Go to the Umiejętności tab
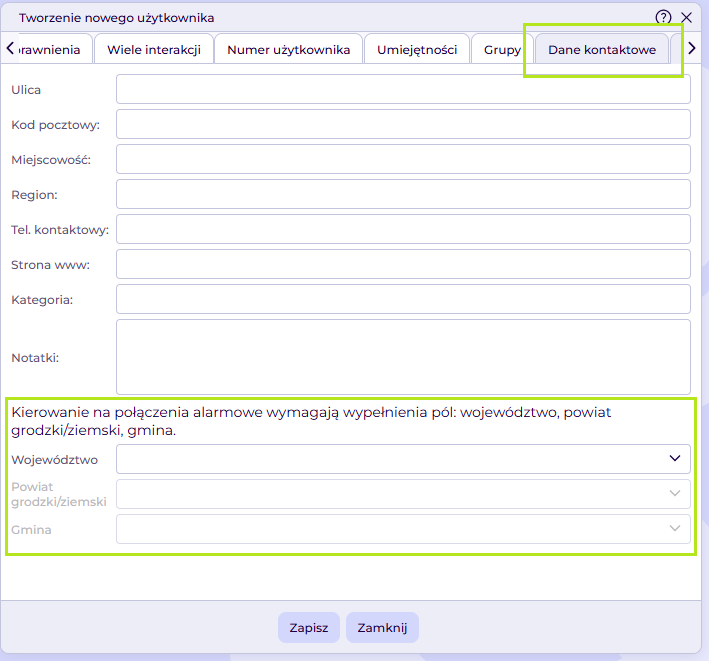The height and width of the screenshot is (661, 709). 417,49
